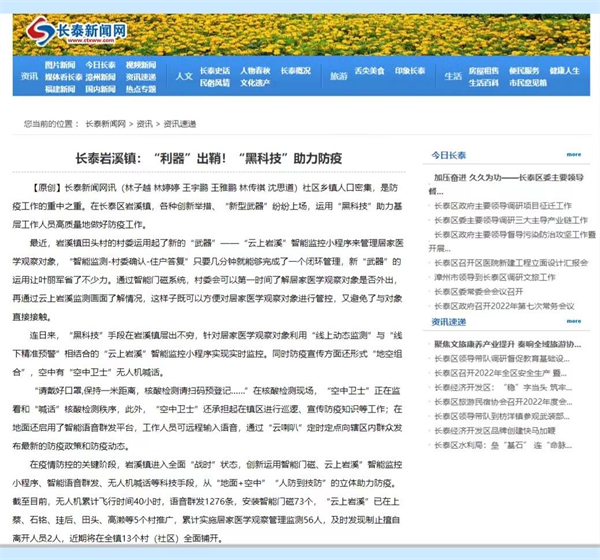Open the 生活 main navigation section
This screenshot has height=560, width=600.
click(x=453, y=76)
